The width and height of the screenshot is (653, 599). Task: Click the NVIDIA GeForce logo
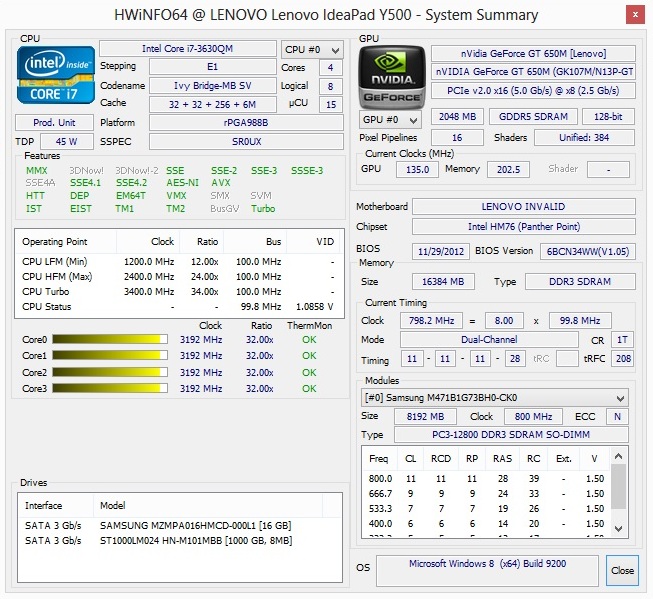(392, 77)
